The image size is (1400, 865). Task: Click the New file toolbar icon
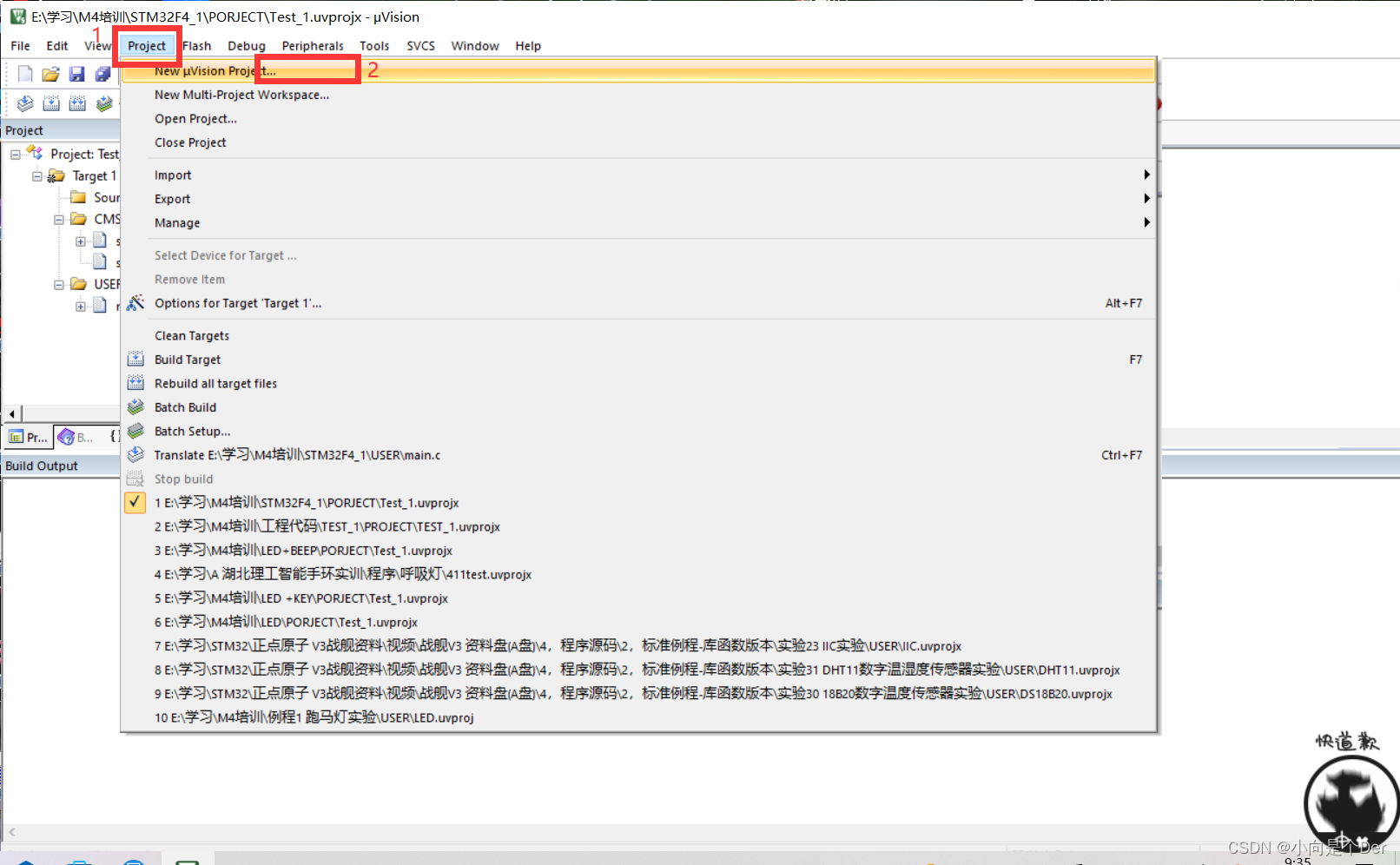(x=25, y=74)
